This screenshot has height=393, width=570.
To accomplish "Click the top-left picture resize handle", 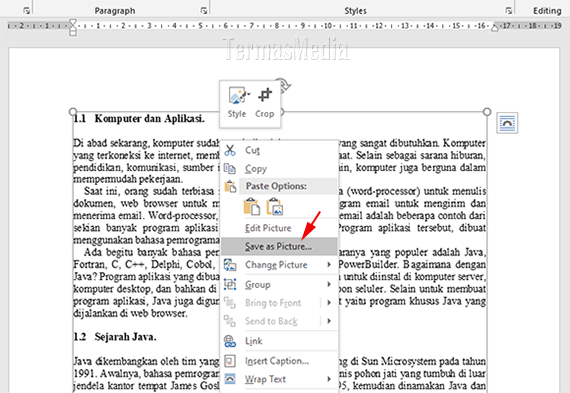I will (73, 111).
